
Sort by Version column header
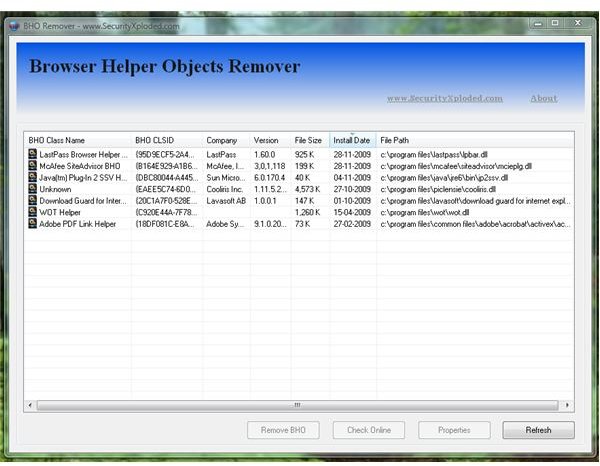pos(270,140)
